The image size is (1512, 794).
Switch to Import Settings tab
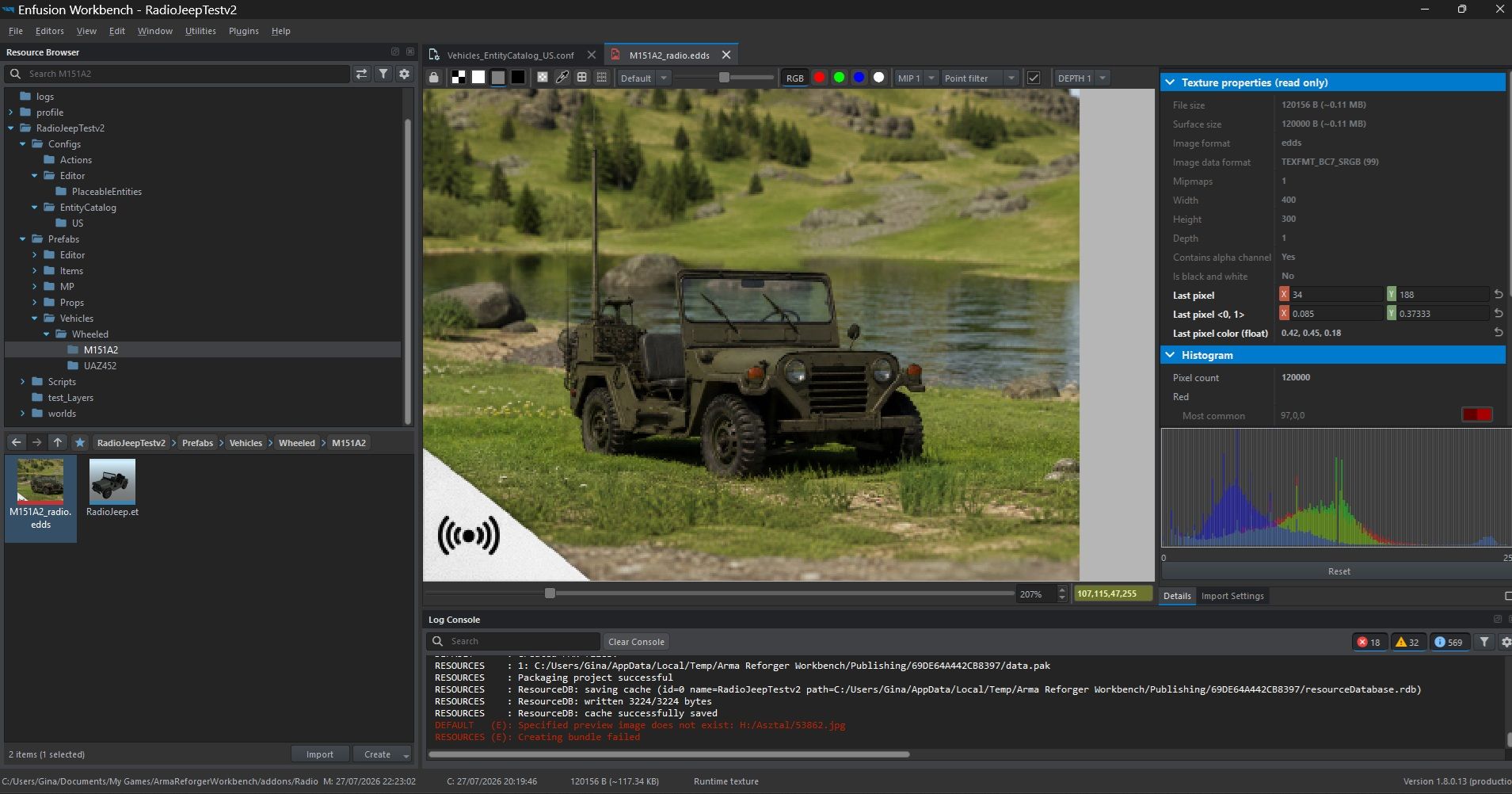click(x=1232, y=596)
